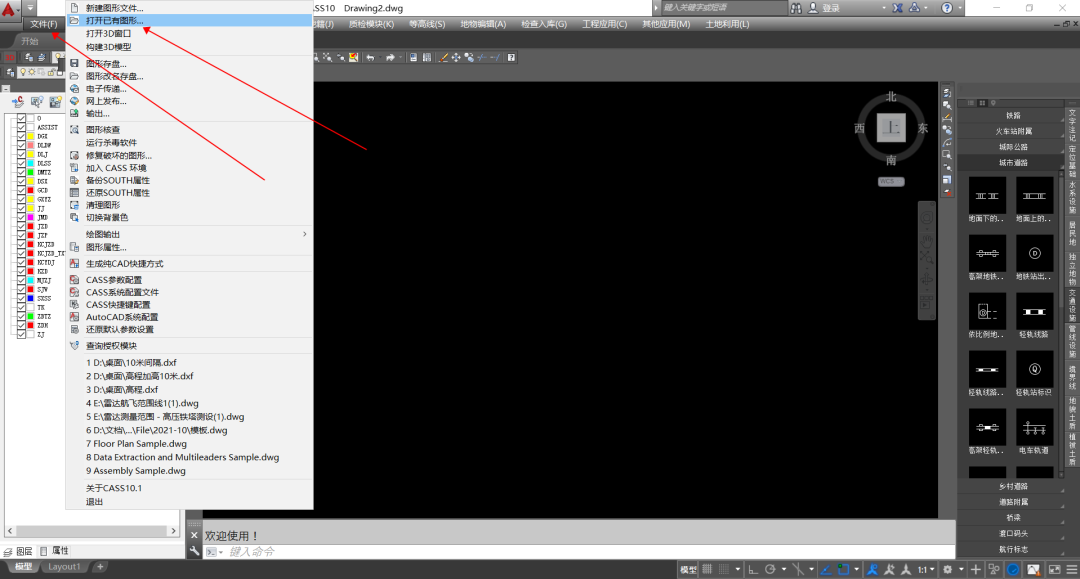1080x579 pixels.
Task: Switch to the Layout1 tab
Action: (x=64, y=567)
